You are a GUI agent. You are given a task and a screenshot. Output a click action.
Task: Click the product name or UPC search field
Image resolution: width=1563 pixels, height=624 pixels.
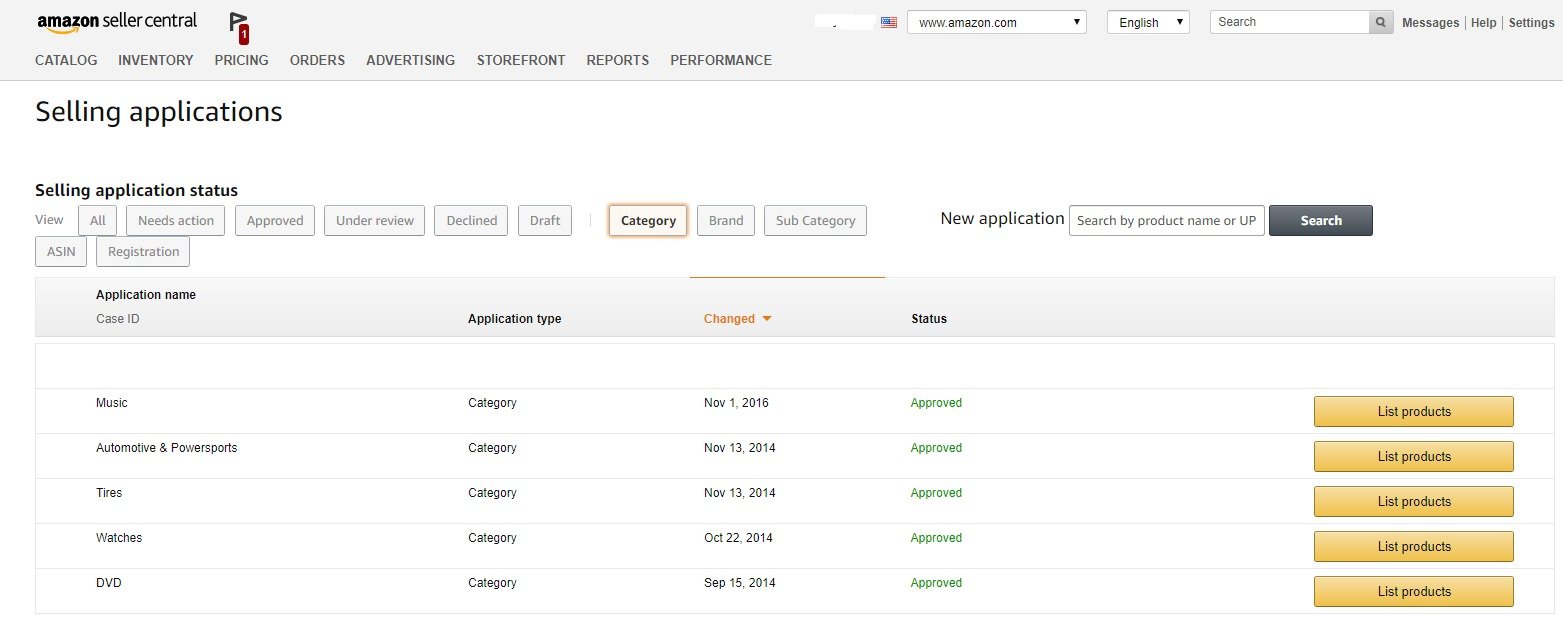click(x=1167, y=220)
